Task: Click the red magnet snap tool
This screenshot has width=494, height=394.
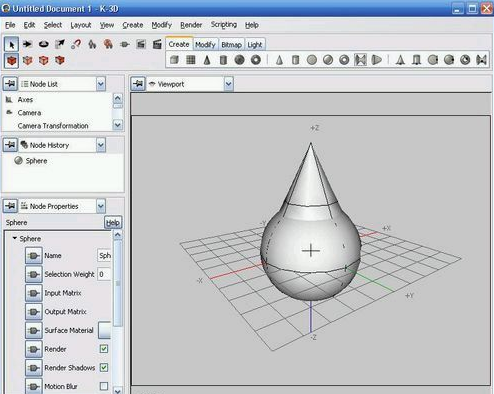Action: point(76,44)
